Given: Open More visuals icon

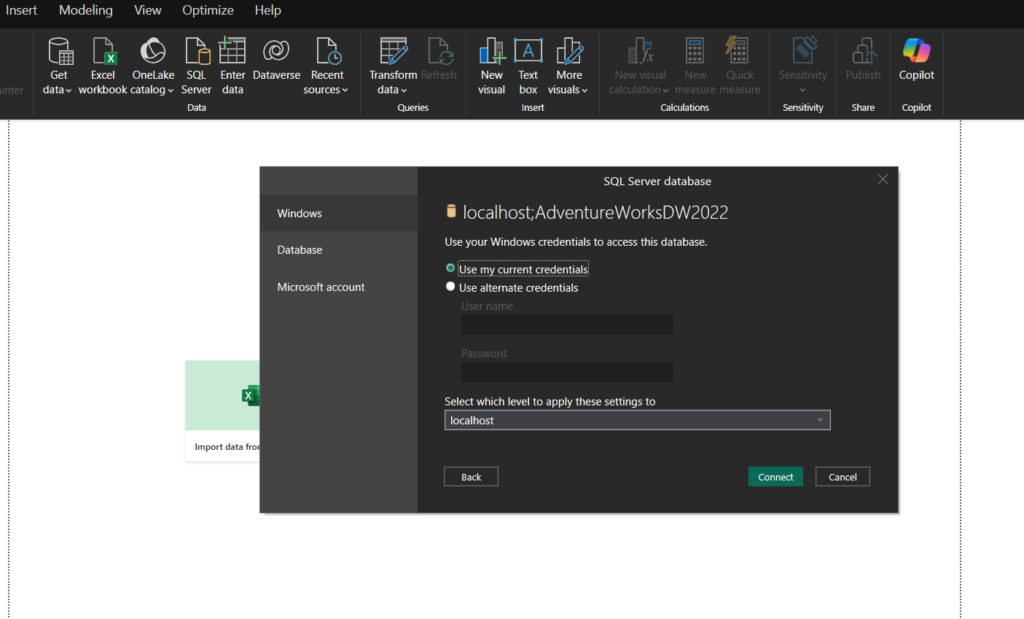Looking at the screenshot, I should pos(569,52).
